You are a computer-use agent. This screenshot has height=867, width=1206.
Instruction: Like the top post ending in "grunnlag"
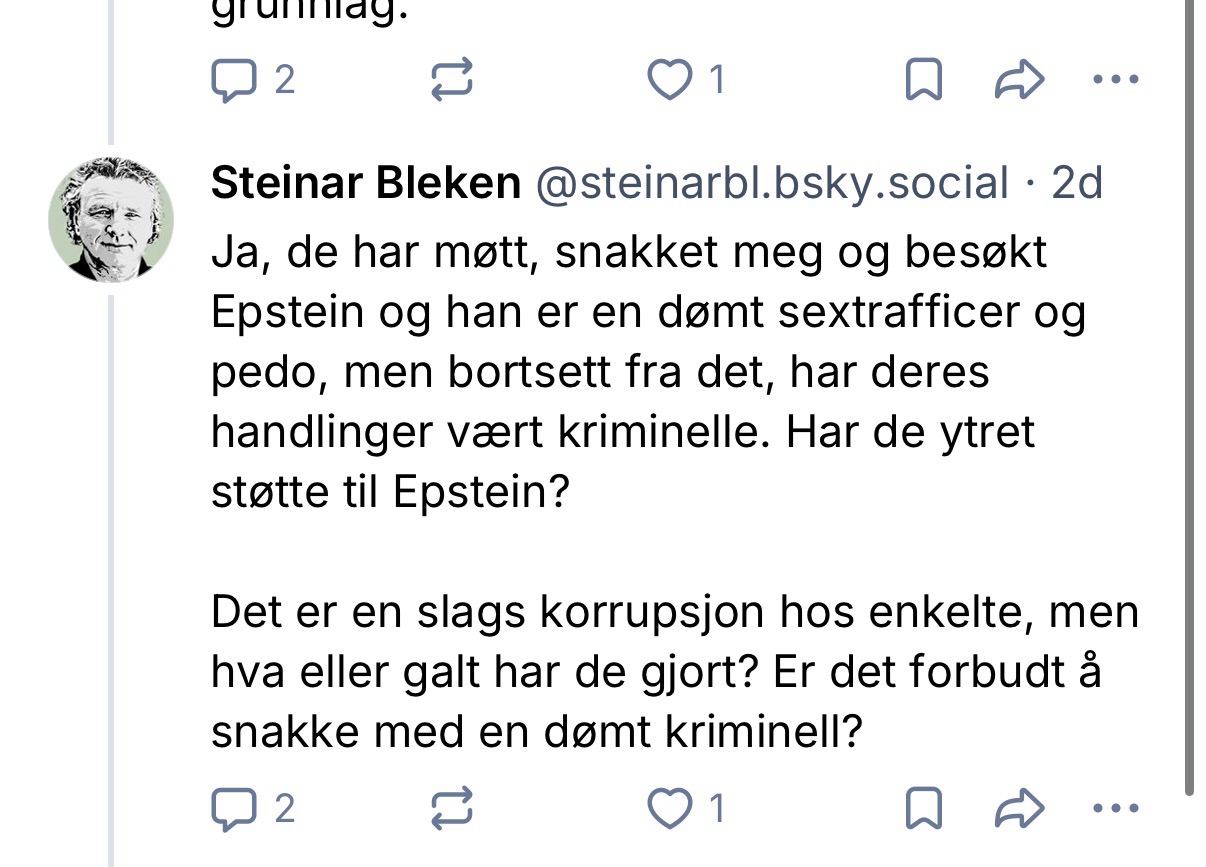click(x=670, y=81)
